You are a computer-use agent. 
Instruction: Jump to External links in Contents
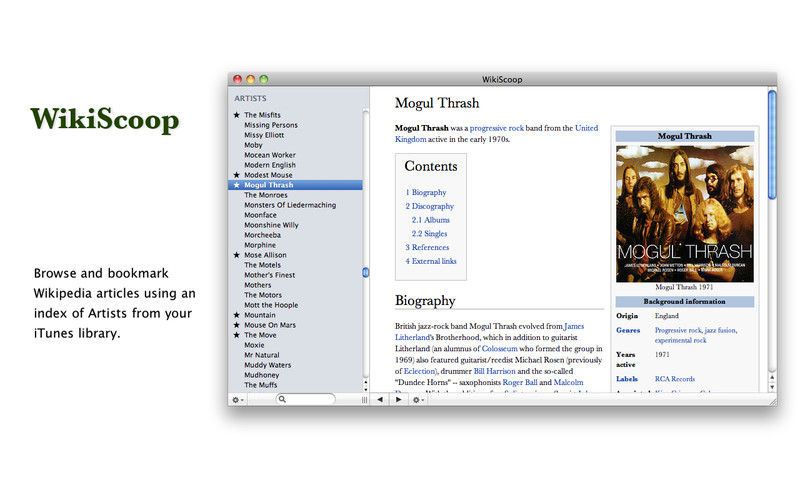[431, 261]
